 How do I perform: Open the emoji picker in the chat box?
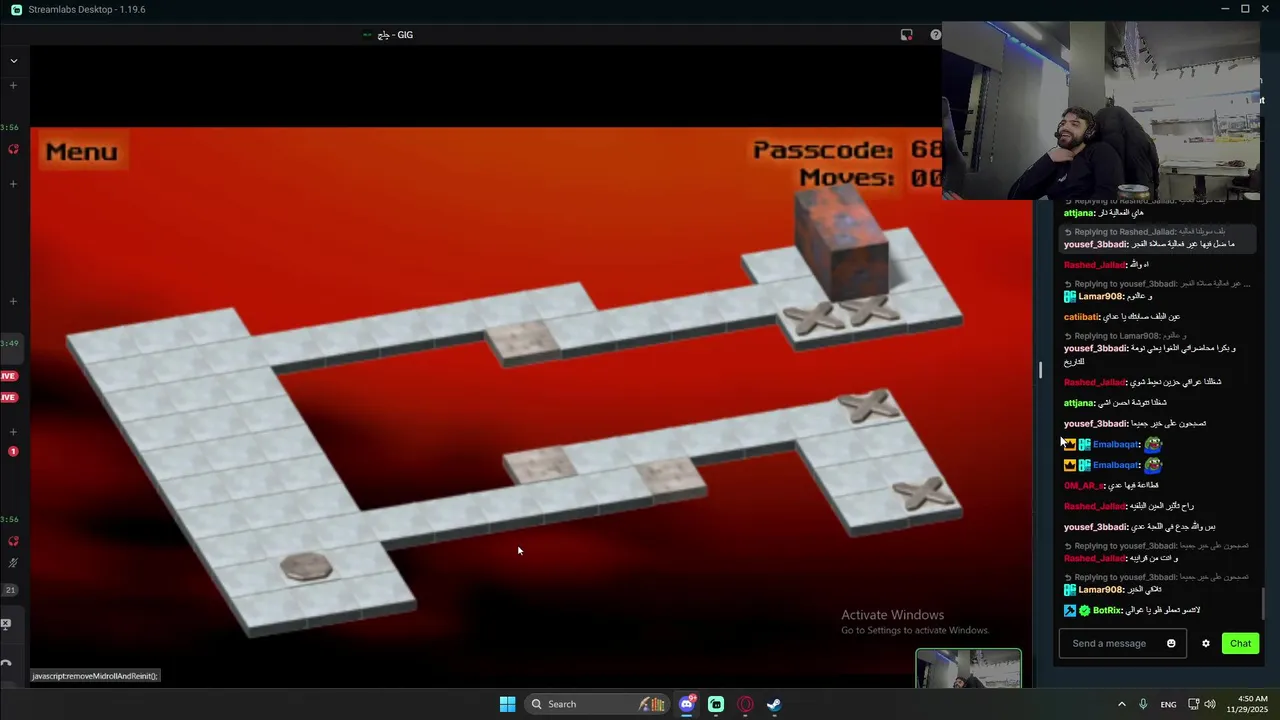pyautogui.click(x=1171, y=643)
